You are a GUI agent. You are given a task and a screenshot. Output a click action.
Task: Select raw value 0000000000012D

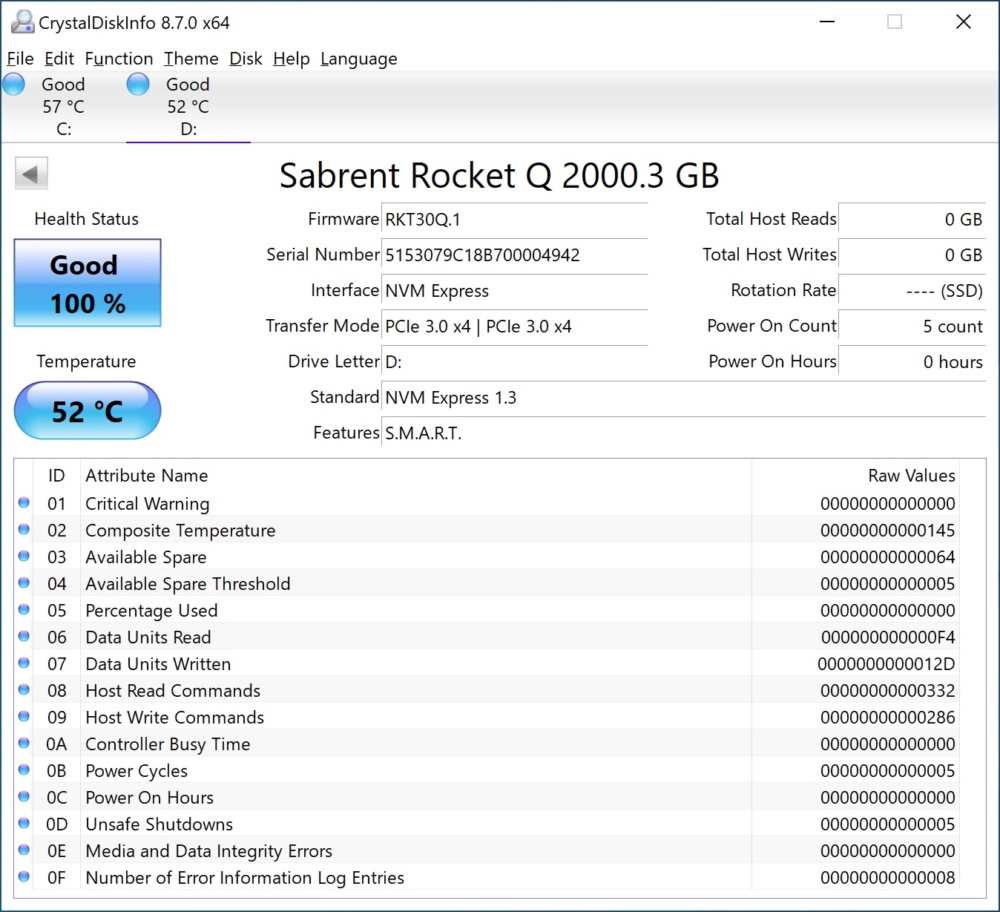(886, 665)
